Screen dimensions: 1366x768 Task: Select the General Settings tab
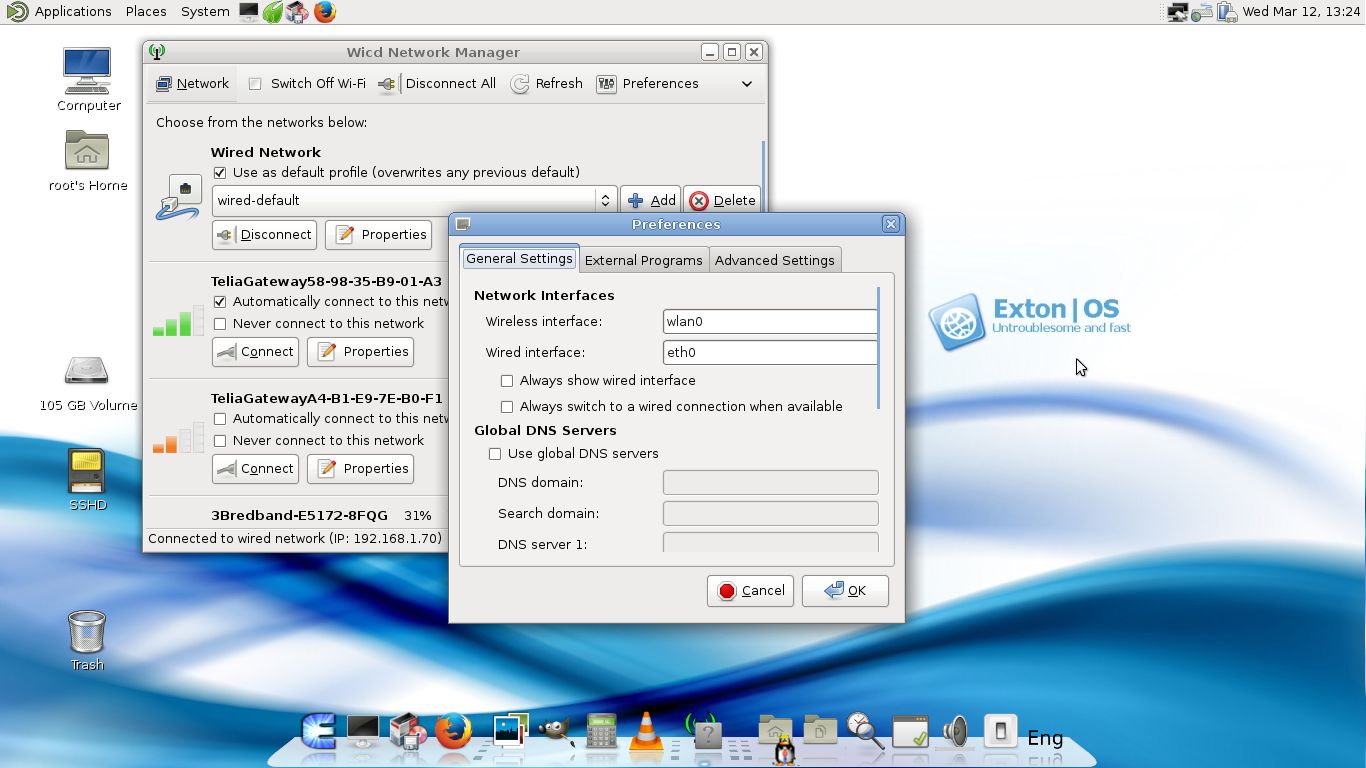[x=519, y=258]
